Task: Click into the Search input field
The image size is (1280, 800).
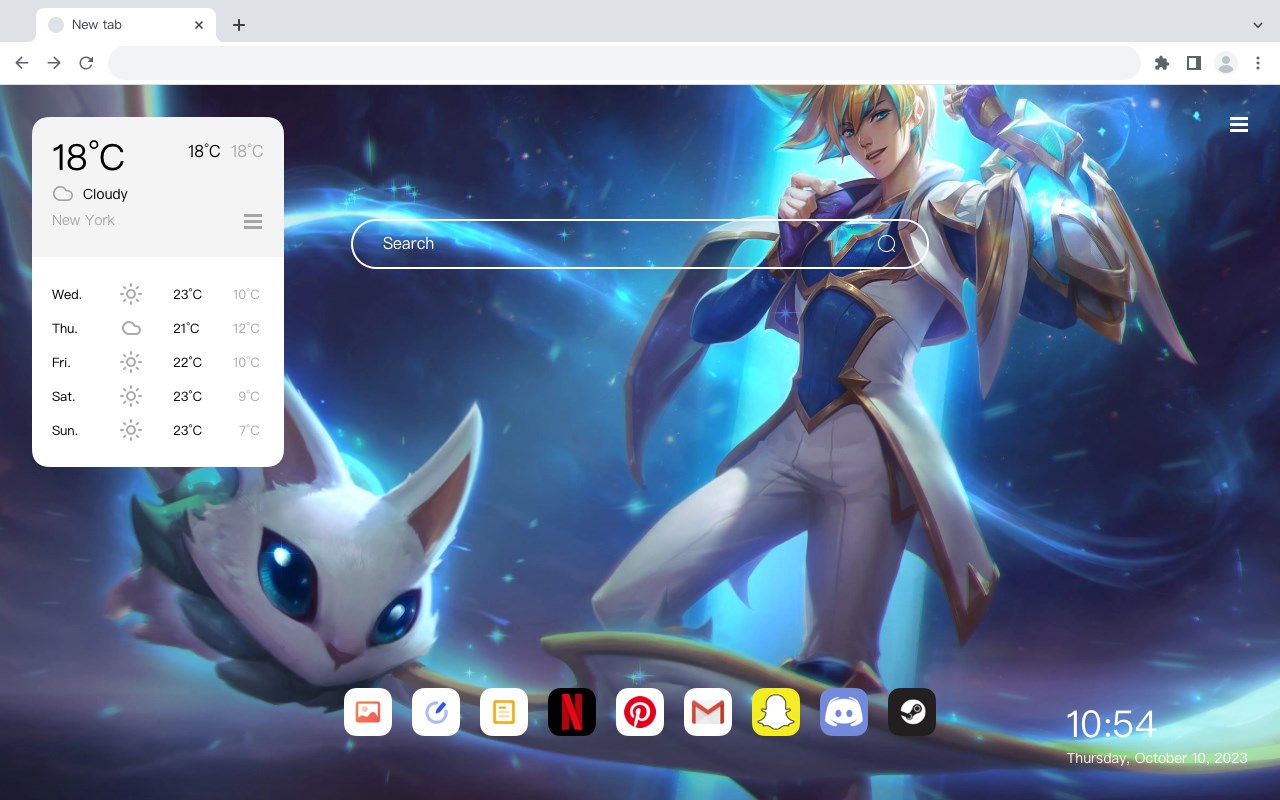Action: tap(640, 244)
